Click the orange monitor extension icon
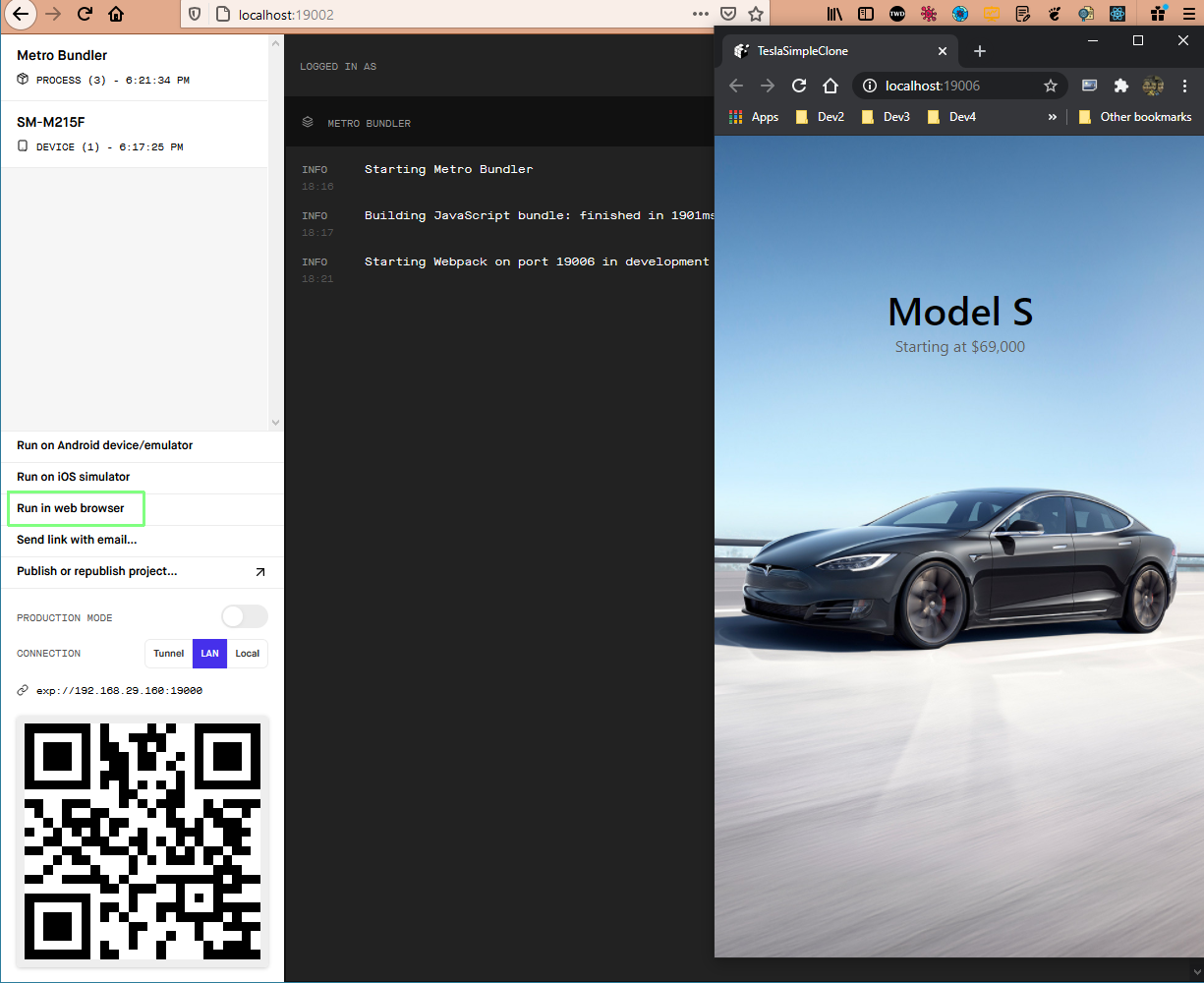The image size is (1204, 983). [x=992, y=14]
